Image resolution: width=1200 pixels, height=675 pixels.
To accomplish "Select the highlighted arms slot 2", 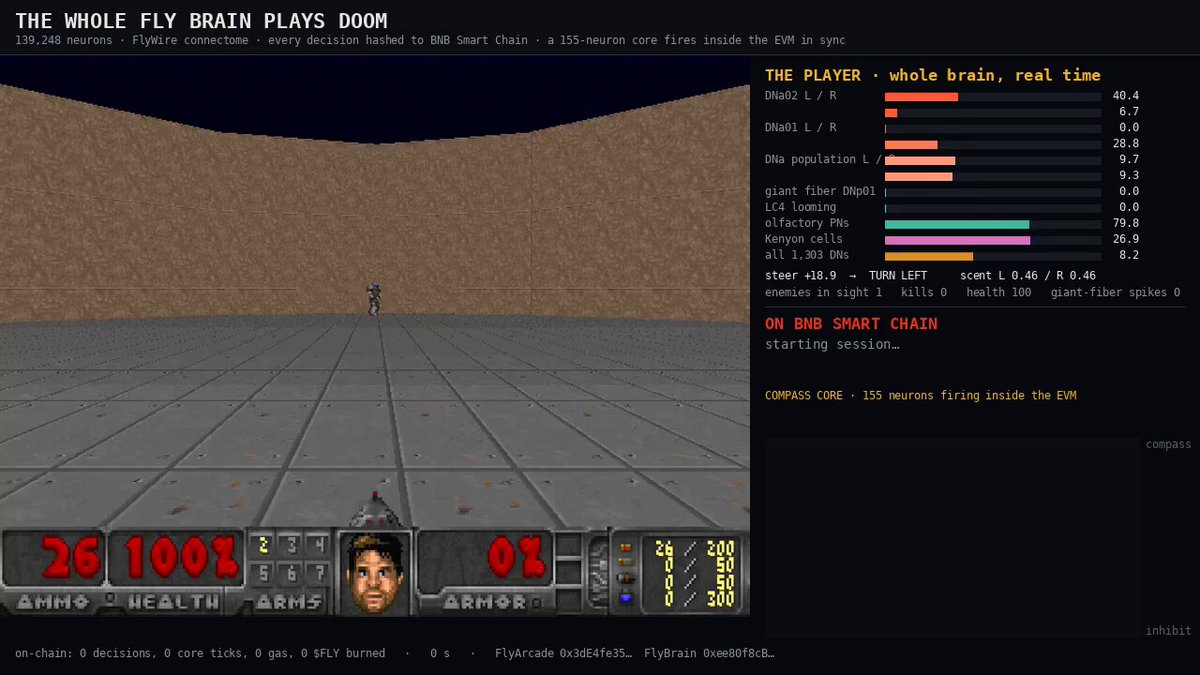I will 264,545.
